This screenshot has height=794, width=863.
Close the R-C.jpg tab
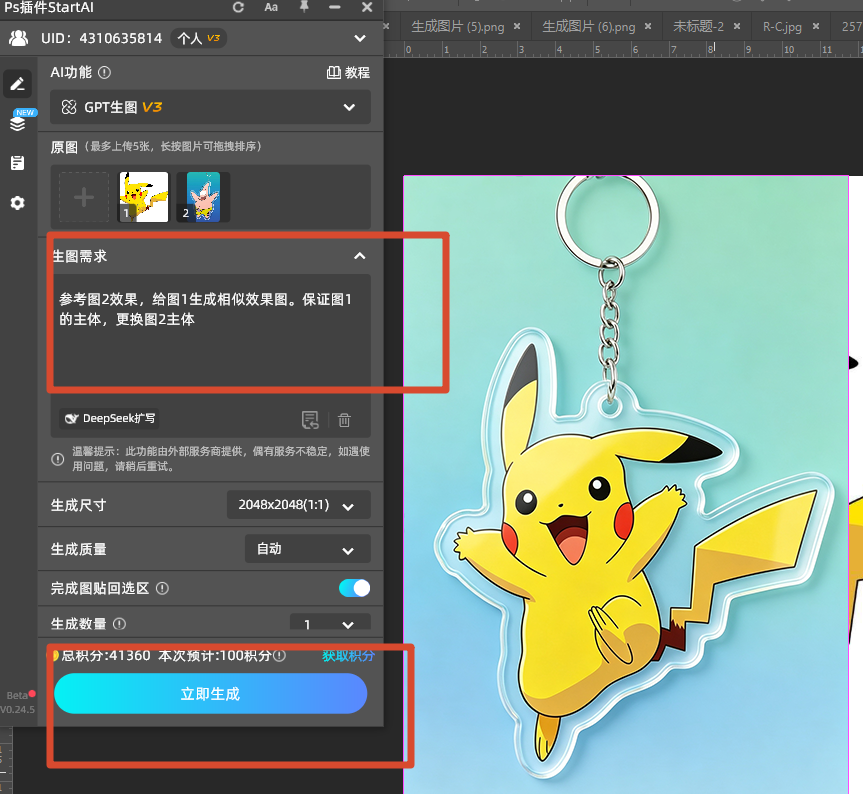click(x=816, y=26)
